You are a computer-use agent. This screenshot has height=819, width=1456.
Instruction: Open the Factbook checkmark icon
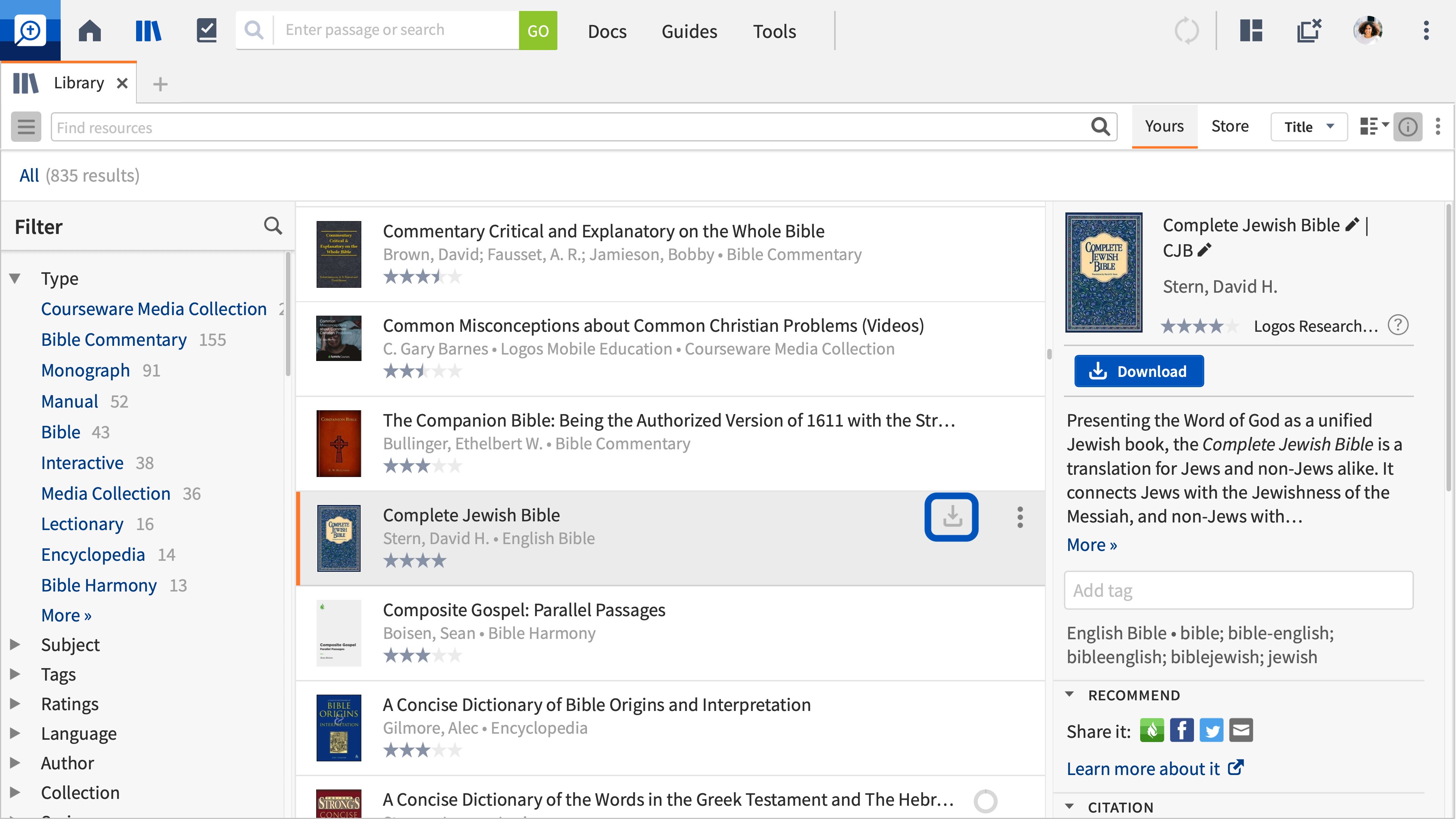click(206, 30)
